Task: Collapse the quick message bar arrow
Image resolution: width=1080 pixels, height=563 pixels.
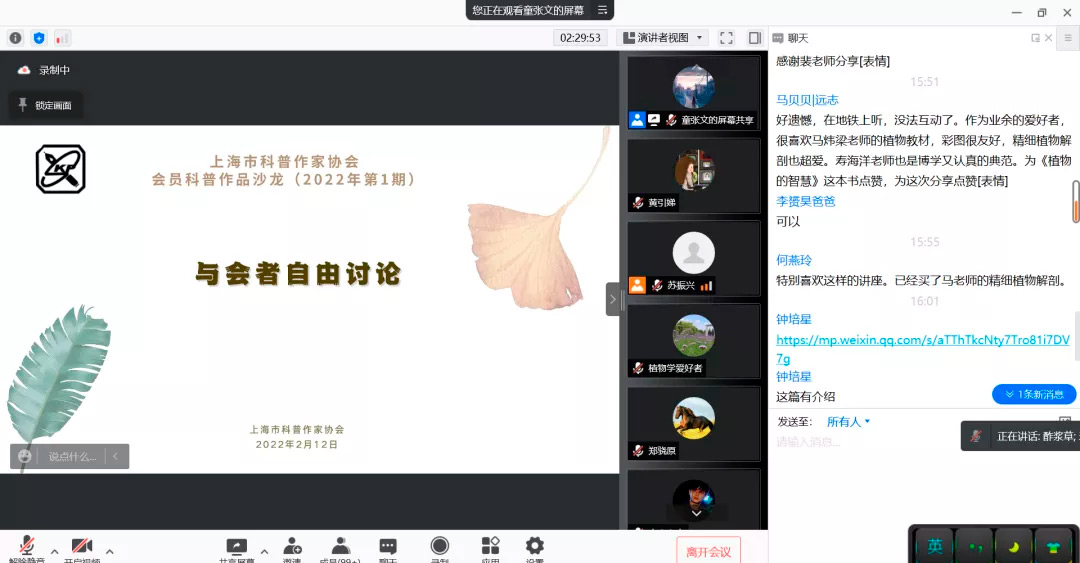Action: tap(116, 456)
